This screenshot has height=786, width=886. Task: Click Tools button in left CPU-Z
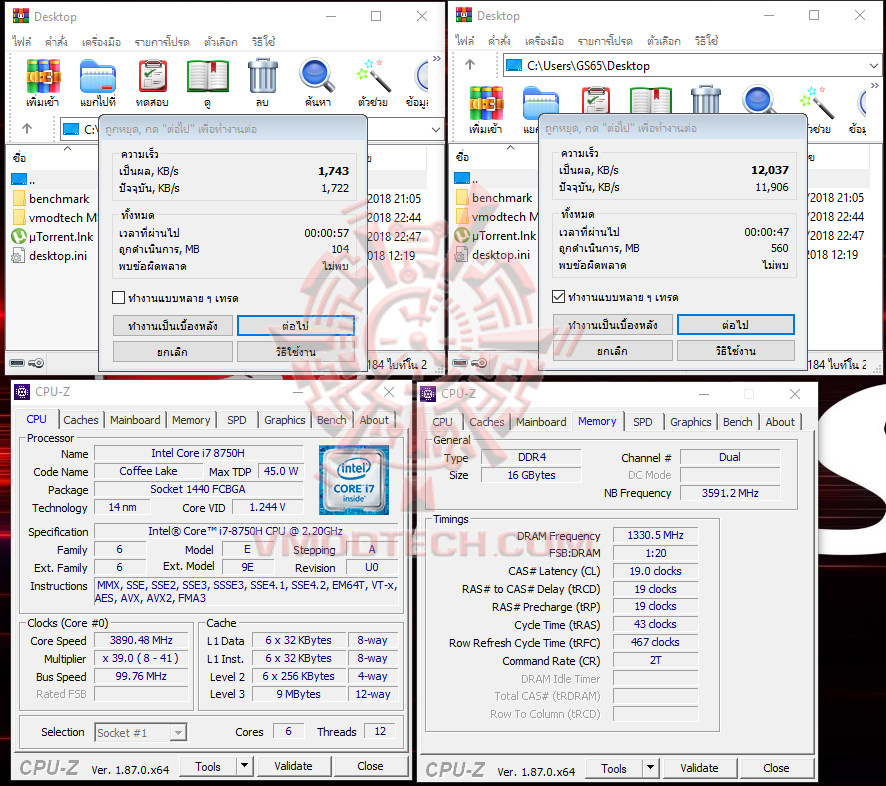click(x=208, y=766)
